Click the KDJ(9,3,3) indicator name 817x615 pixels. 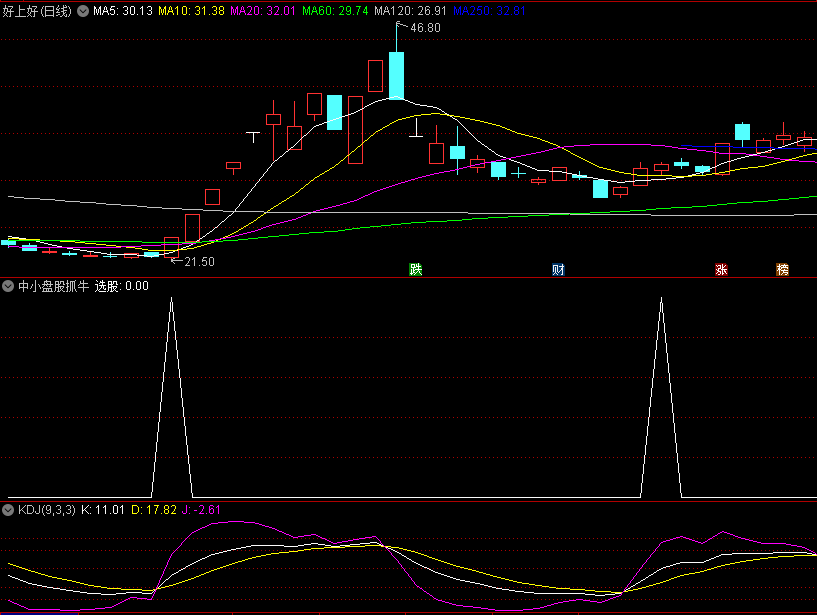[x=47, y=510]
